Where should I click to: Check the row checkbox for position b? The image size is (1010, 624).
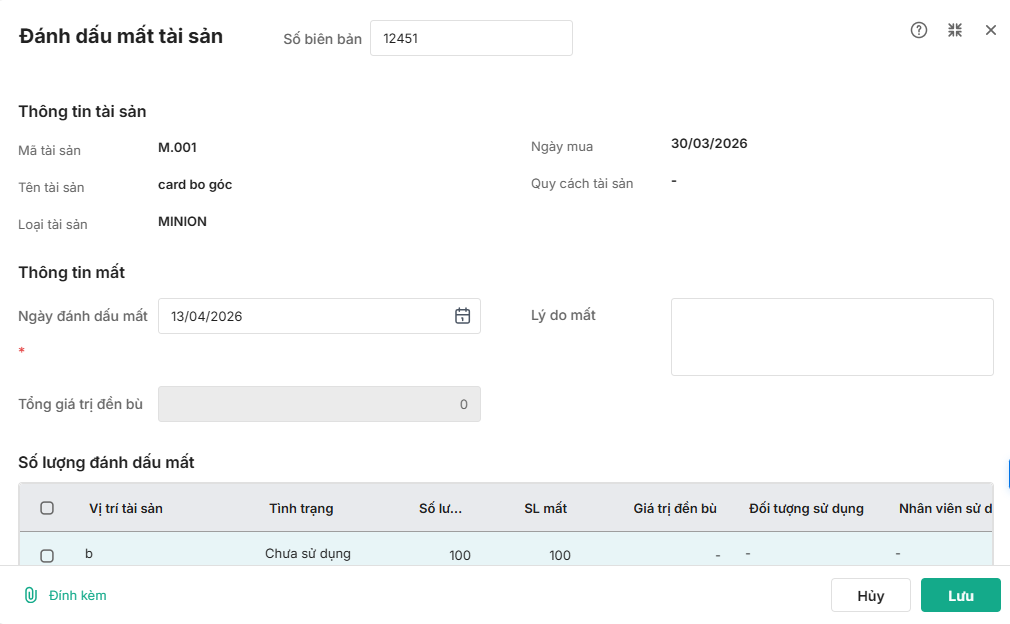(x=47, y=555)
